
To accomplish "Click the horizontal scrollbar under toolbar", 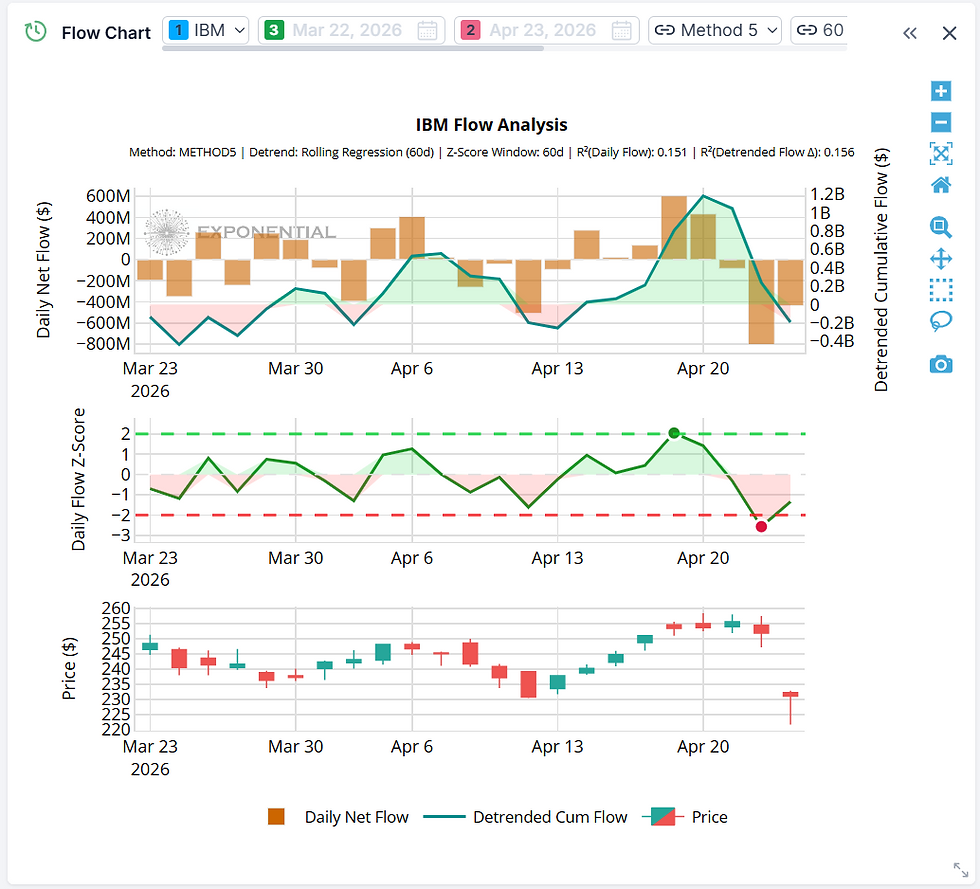I will coord(352,48).
